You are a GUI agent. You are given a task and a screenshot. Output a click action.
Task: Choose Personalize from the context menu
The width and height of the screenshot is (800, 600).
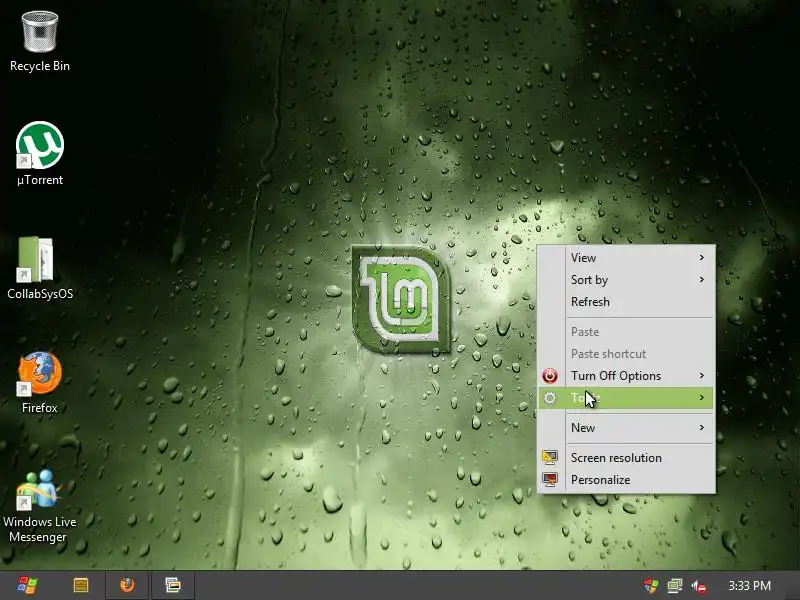click(x=627, y=480)
